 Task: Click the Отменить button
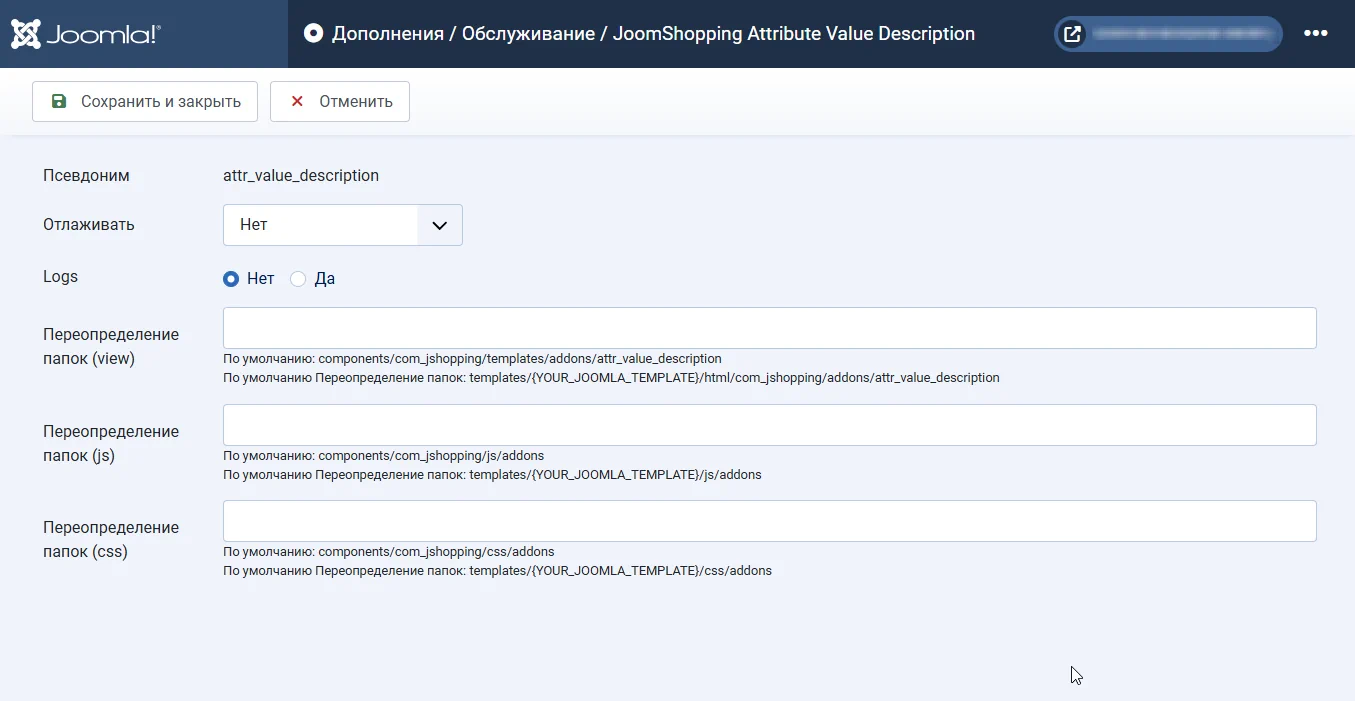point(340,101)
